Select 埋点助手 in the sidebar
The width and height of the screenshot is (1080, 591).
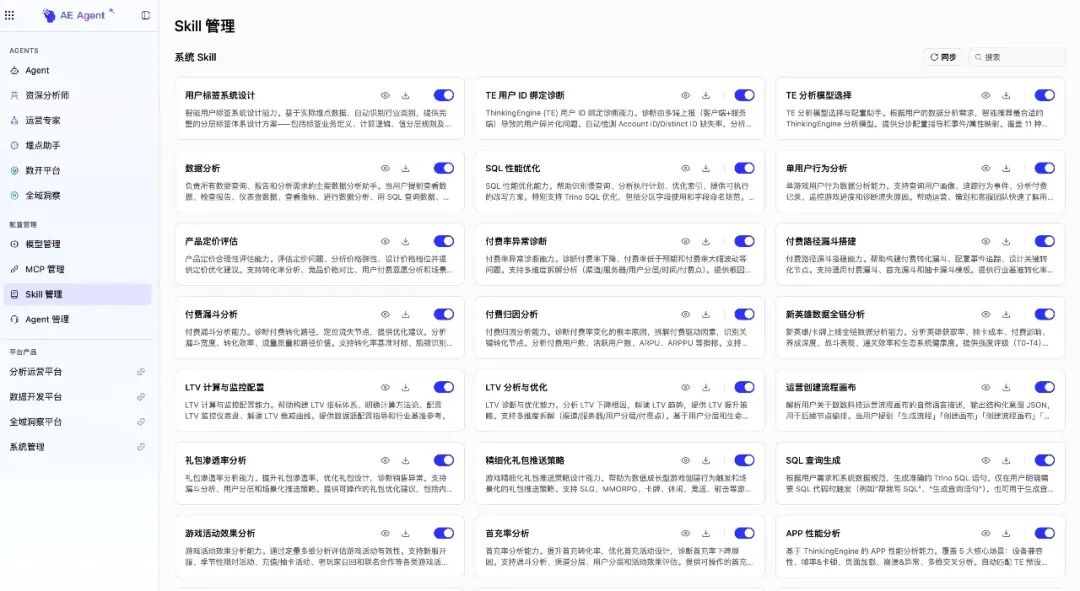tap(77, 145)
